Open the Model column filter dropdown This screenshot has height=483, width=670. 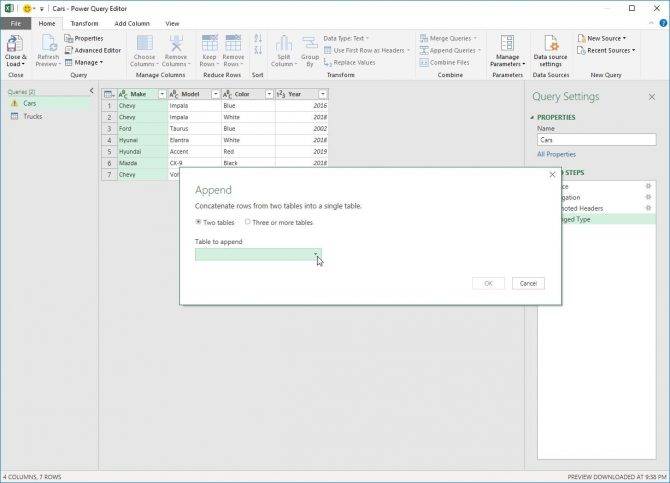coord(216,94)
